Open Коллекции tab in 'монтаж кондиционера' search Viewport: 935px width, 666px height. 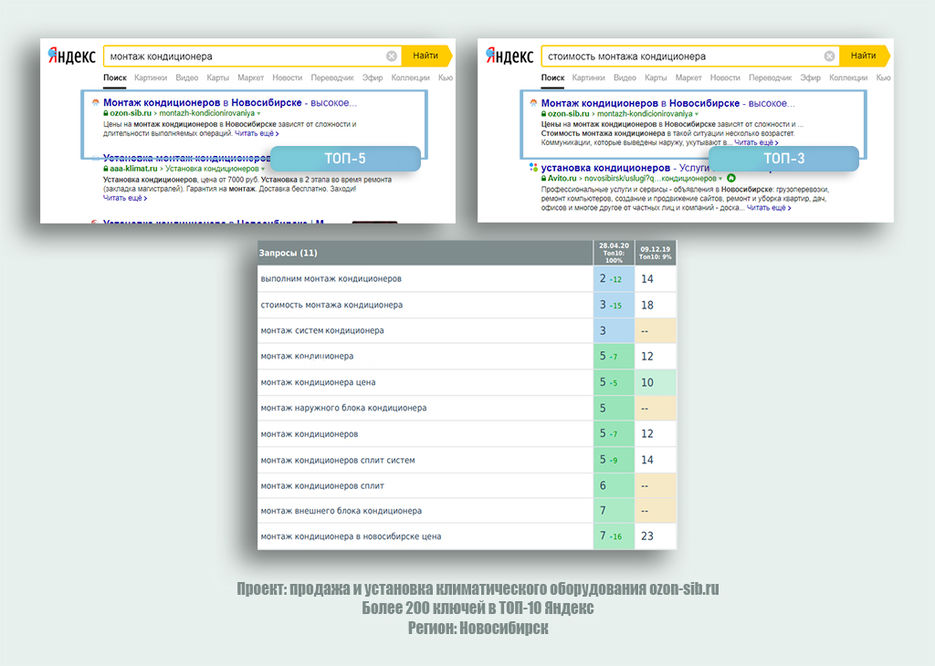pyautogui.click(x=410, y=78)
